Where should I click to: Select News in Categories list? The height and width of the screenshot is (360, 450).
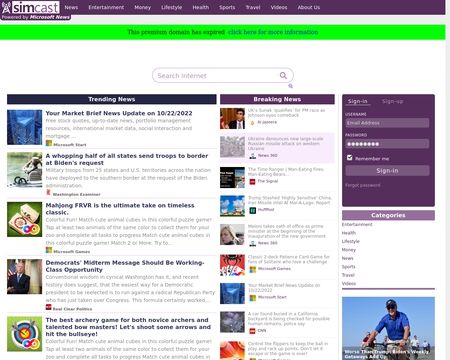pyautogui.click(x=347, y=258)
